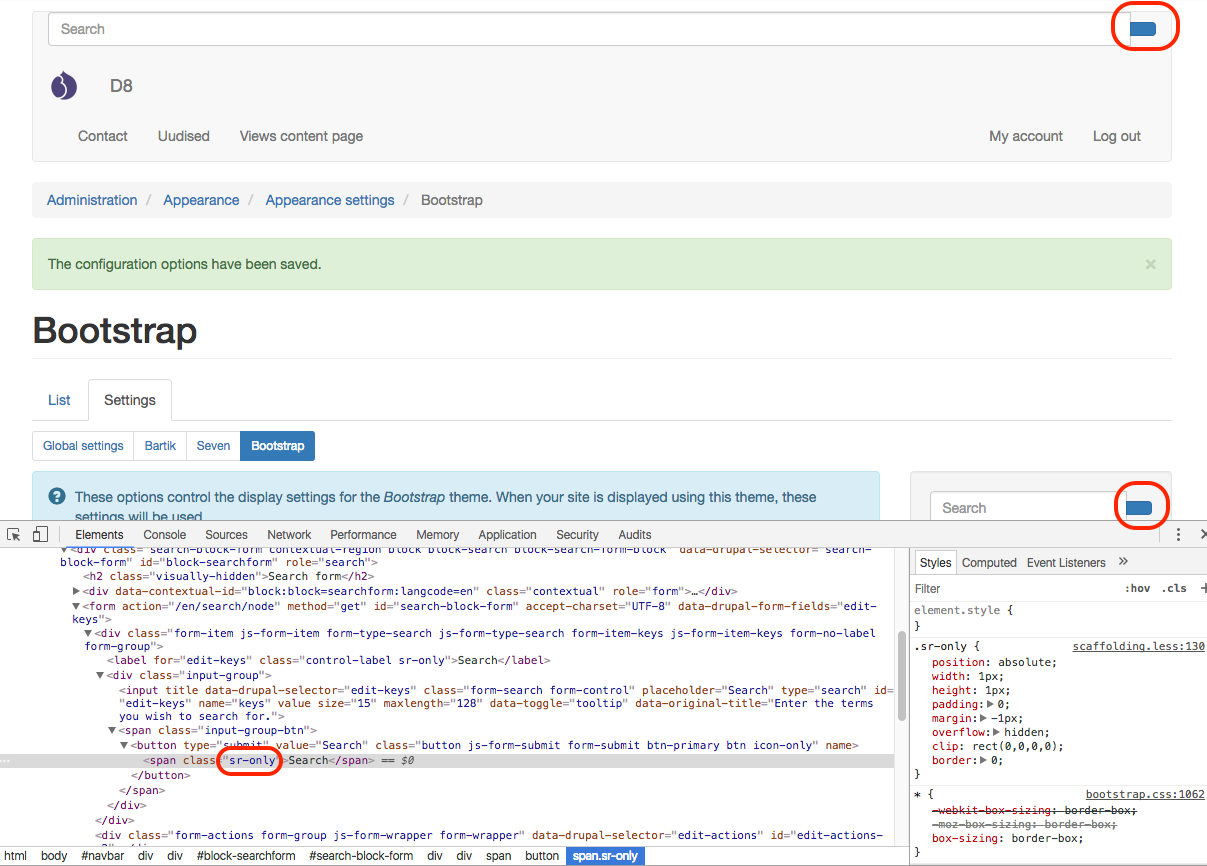Open DevTools three-dot customize menu
The width and height of the screenshot is (1207, 866).
tap(1179, 534)
